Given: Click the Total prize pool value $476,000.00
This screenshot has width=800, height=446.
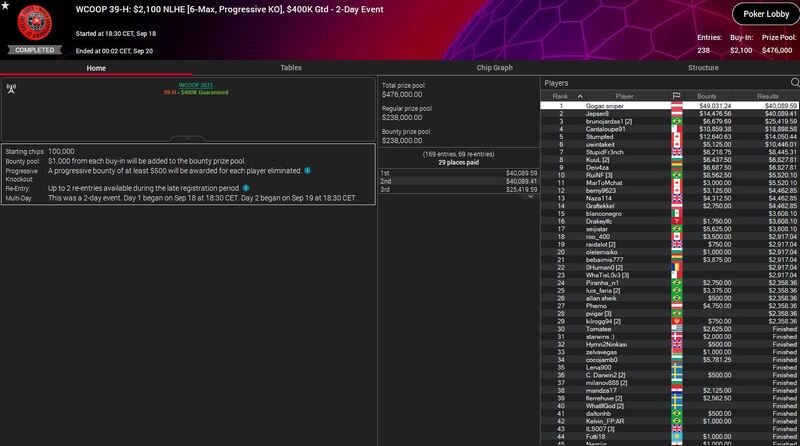Looking at the screenshot, I should (x=402, y=94).
